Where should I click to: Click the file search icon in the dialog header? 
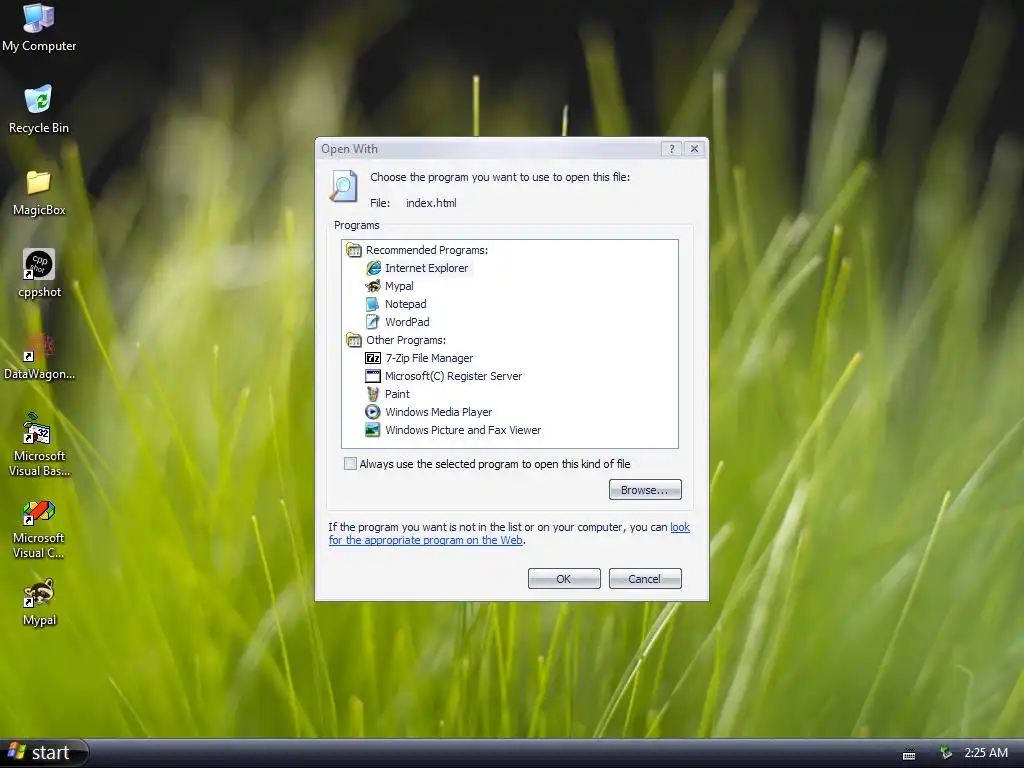click(344, 185)
